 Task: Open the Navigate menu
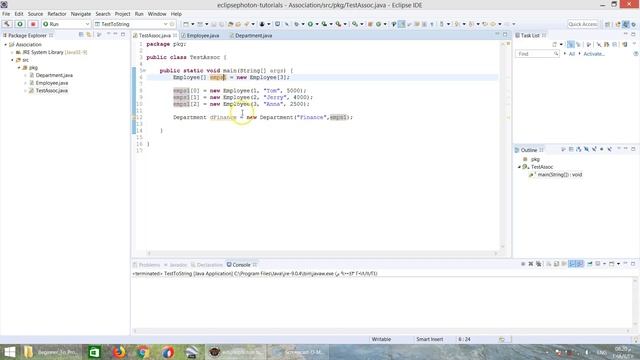point(81,14)
